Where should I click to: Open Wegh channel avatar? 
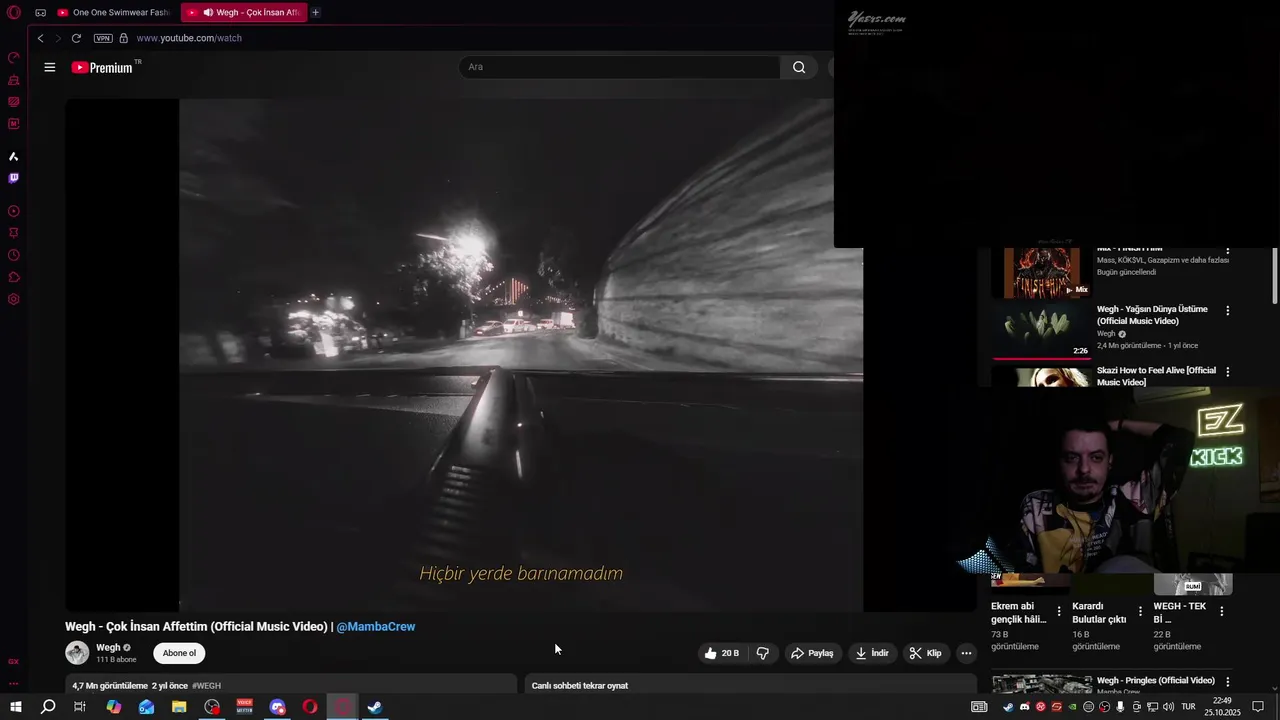tap(77, 653)
